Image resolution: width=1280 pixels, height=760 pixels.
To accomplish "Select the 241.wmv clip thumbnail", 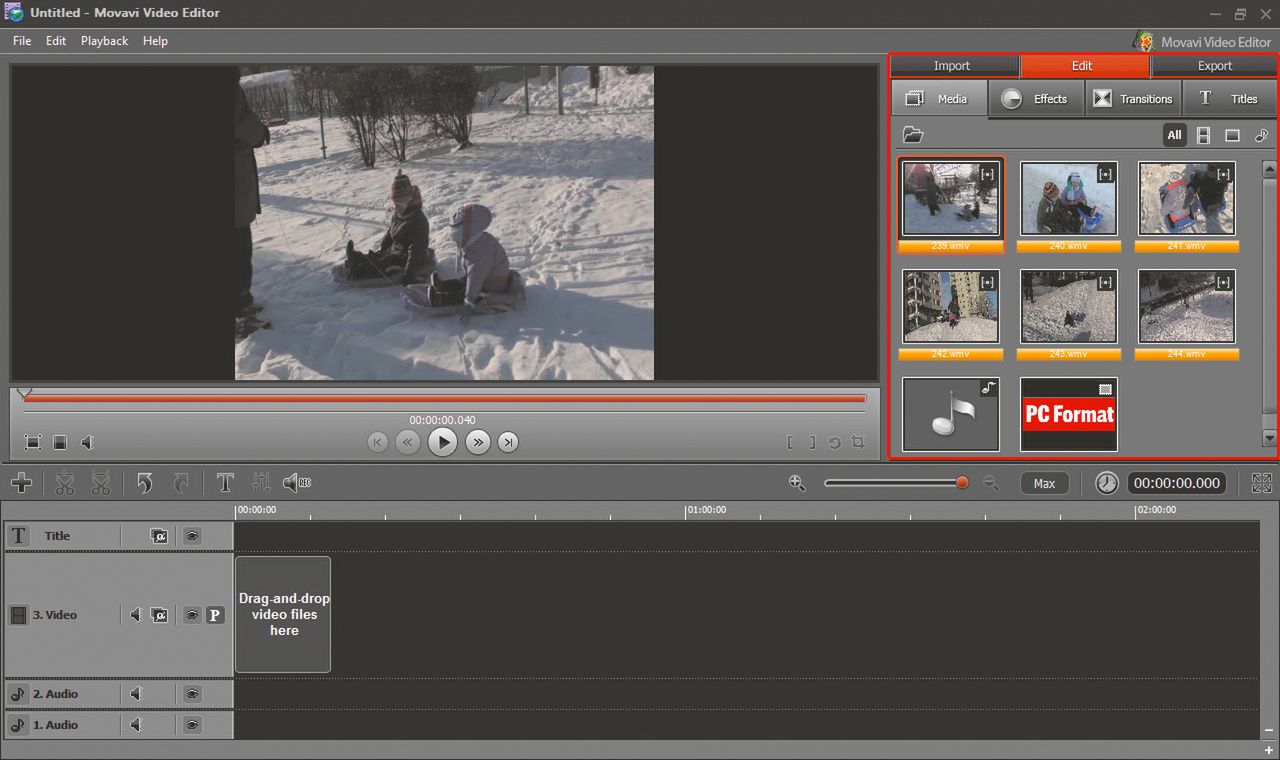I will click(1187, 198).
